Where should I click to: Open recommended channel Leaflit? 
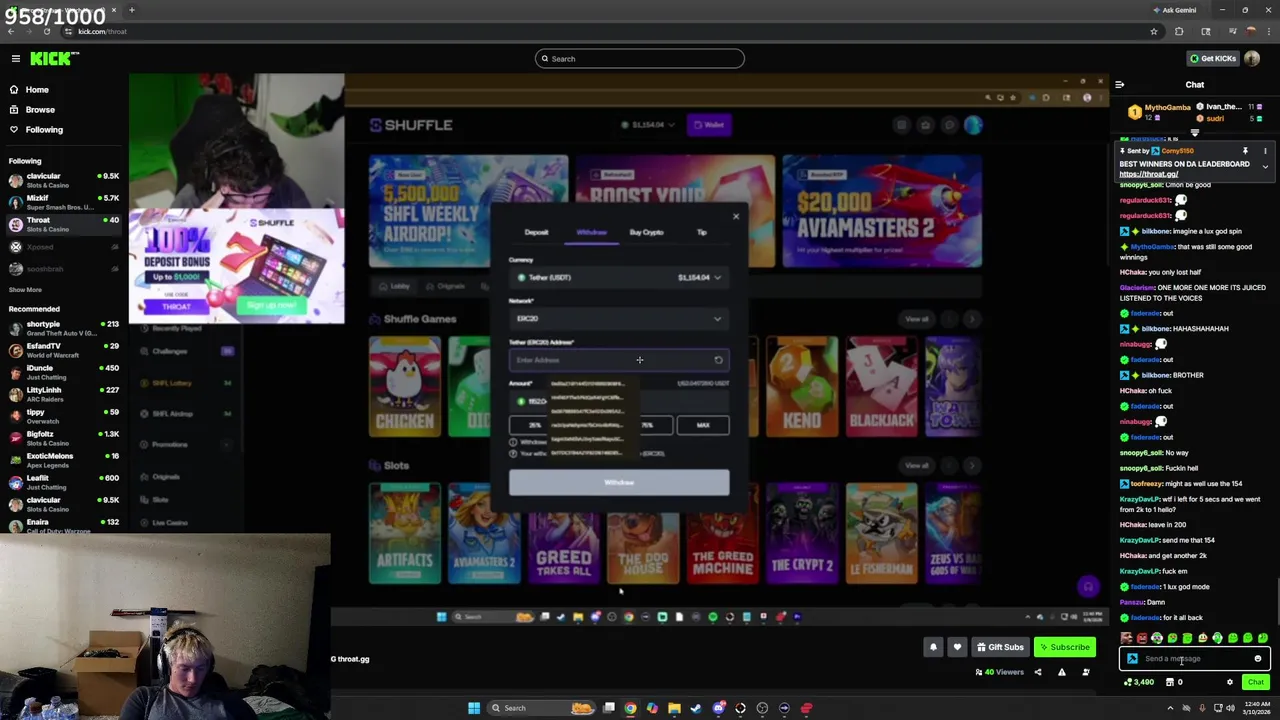(62, 482)
